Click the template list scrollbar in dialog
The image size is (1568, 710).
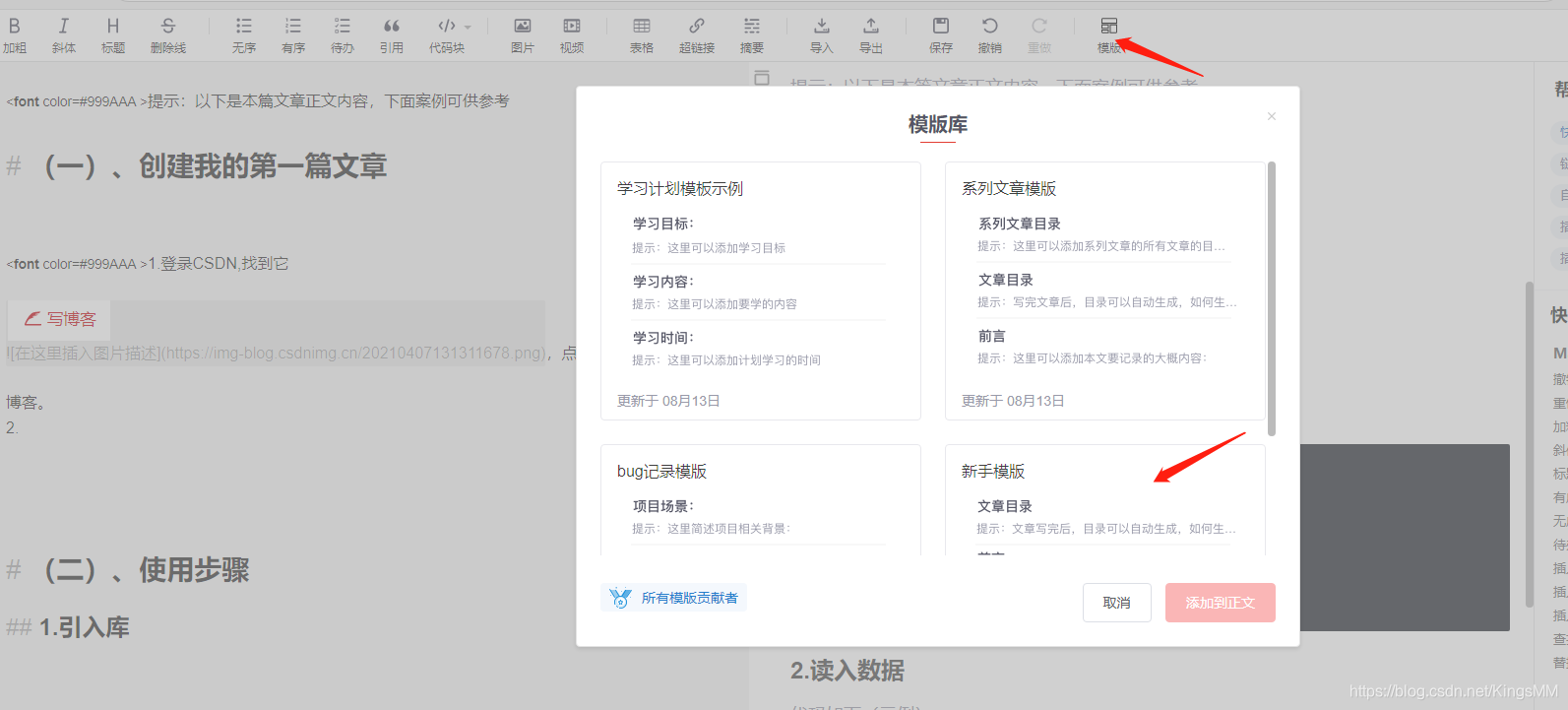(x=1272, y=298)
